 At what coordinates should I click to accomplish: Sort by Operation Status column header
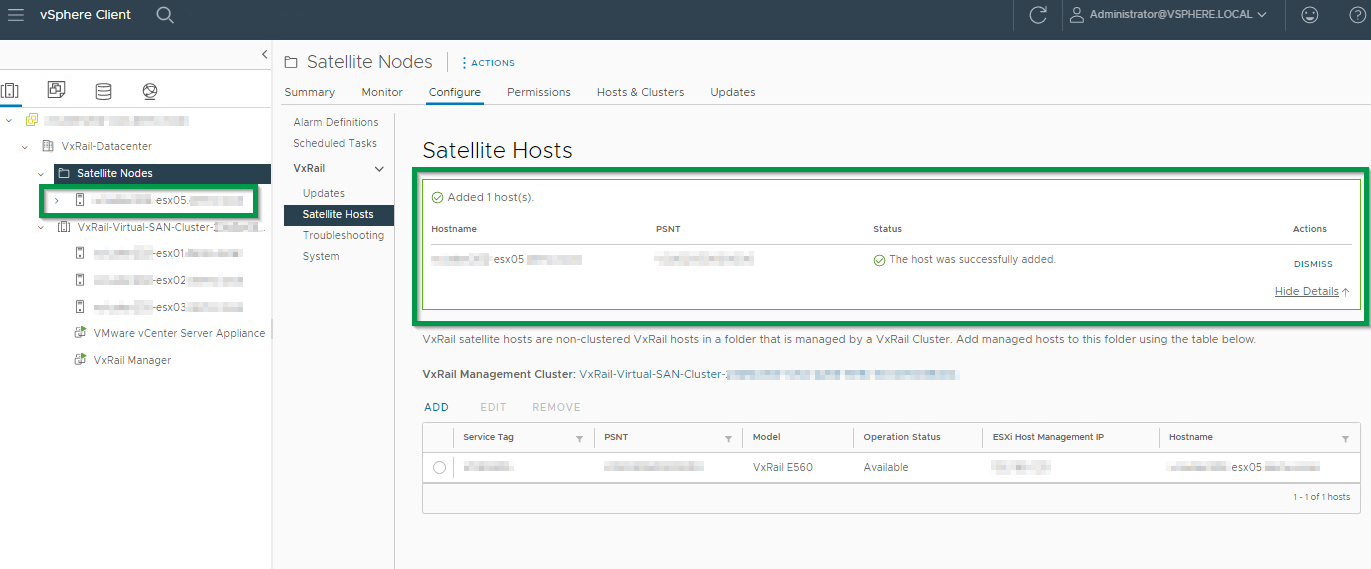902,437
